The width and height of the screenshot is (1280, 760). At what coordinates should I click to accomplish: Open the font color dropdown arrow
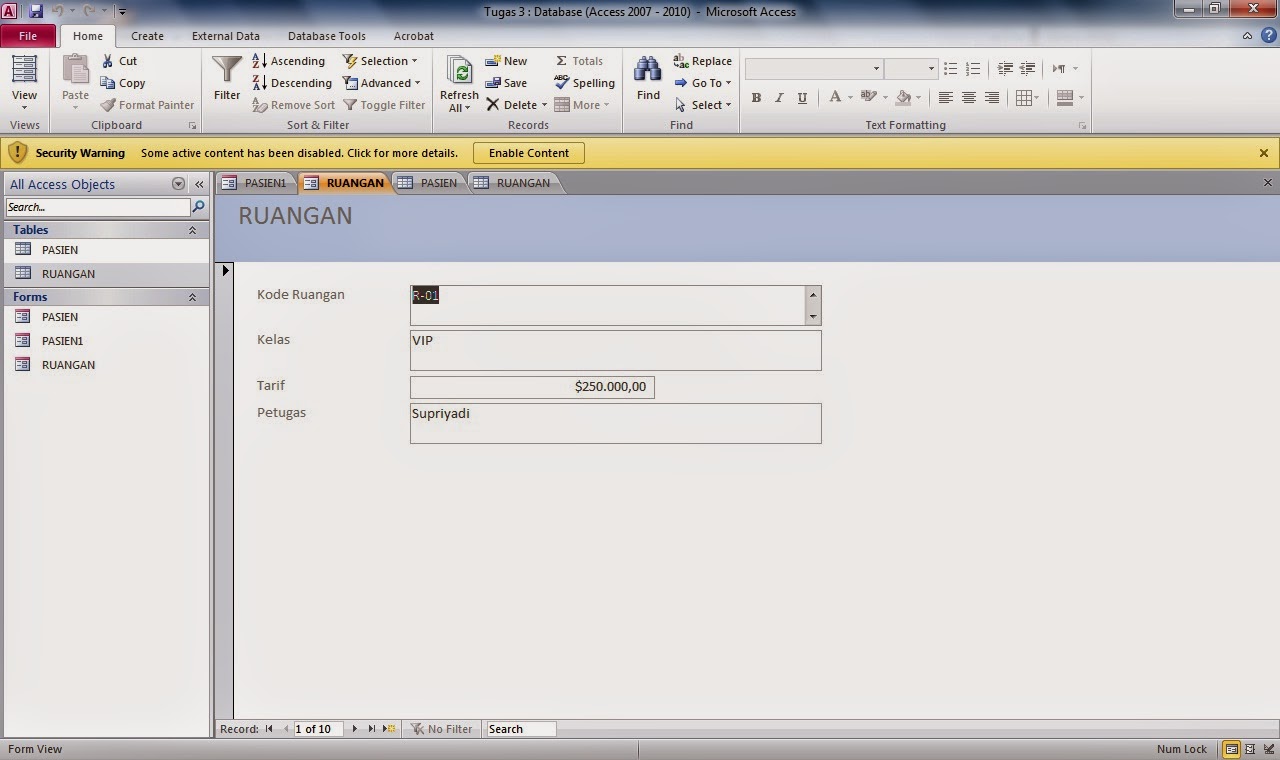point(850,98)
